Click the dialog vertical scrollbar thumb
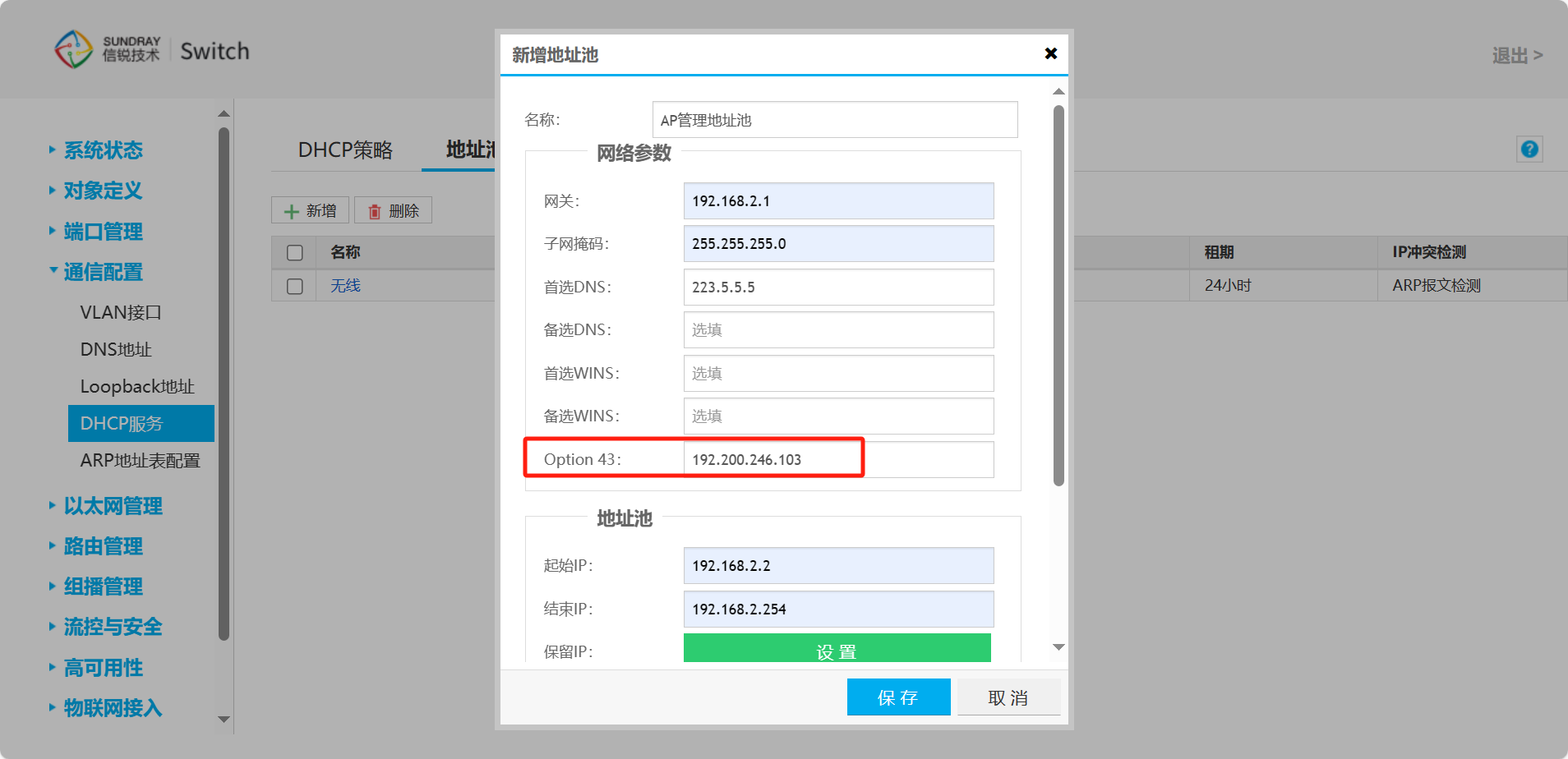1568x759 pixels. pyautogui.click(x=1058, y=295)
